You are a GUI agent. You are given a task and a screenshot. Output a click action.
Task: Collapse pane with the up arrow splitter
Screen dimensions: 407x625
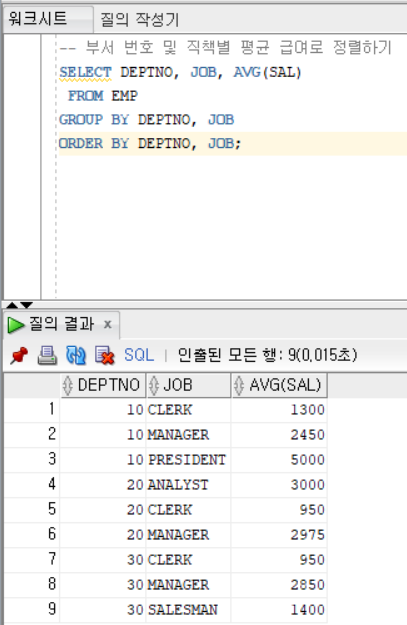(x=12, y=305)
